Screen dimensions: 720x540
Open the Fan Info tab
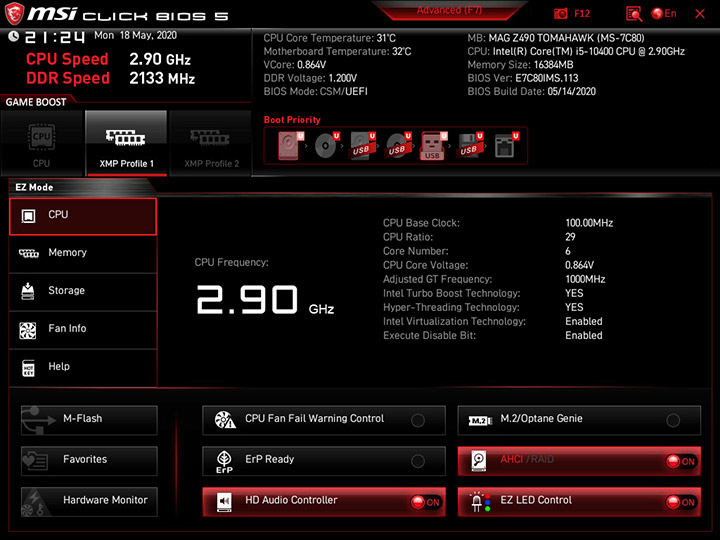click(x=83, y=330)
